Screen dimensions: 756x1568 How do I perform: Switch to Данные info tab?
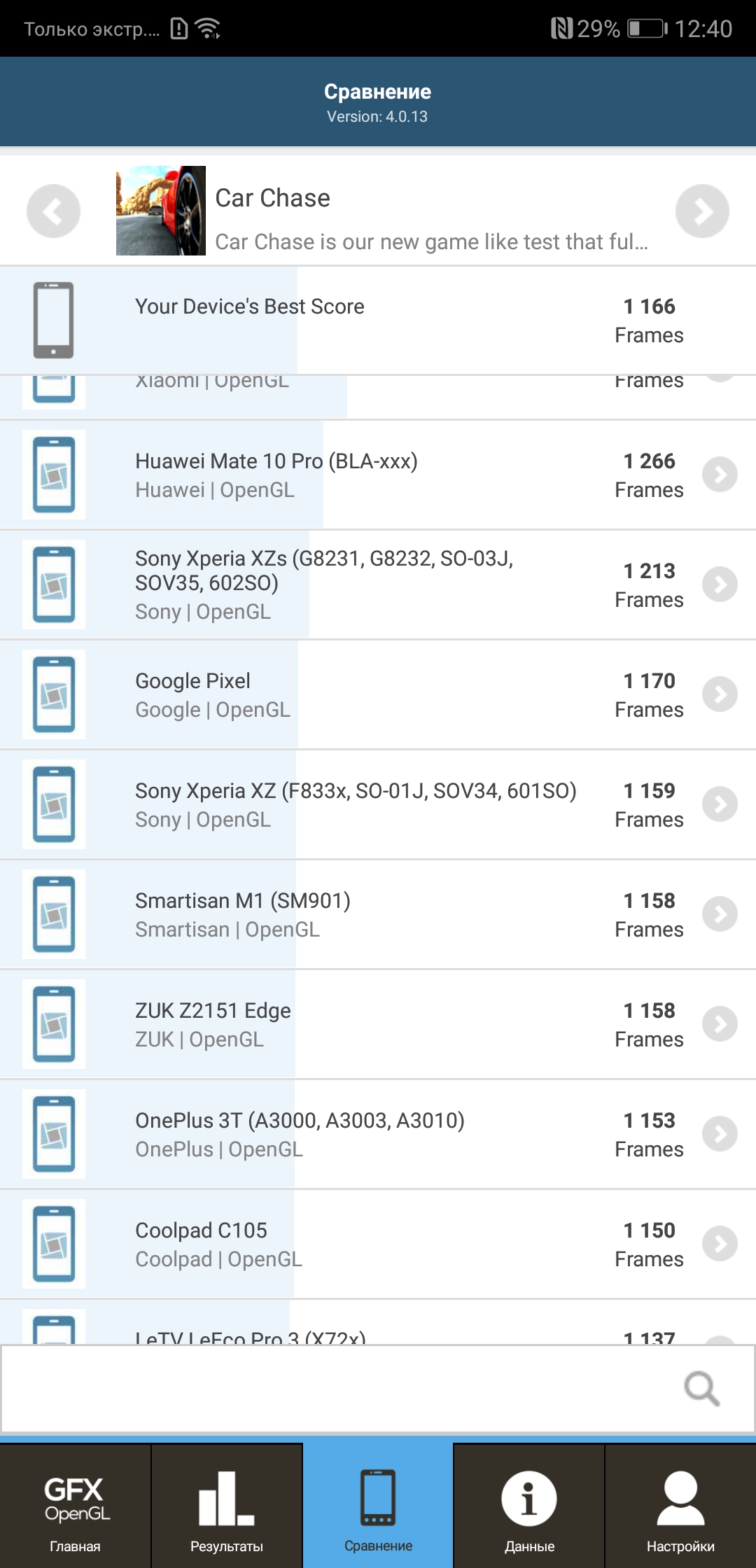coord(529,1506)
